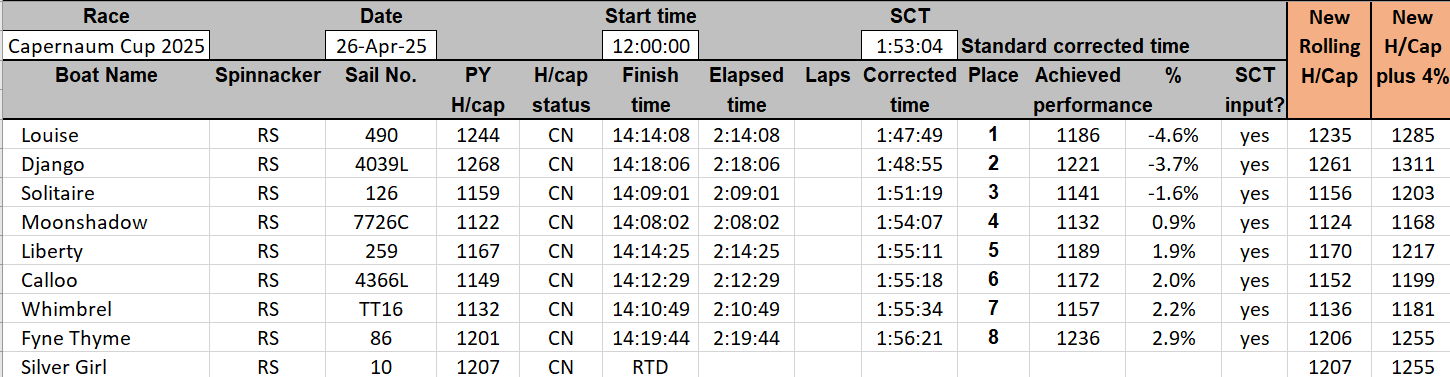Select the 12:00:00 start time cell
This screenshot has height=377, width=1450.
coord(650,46)
